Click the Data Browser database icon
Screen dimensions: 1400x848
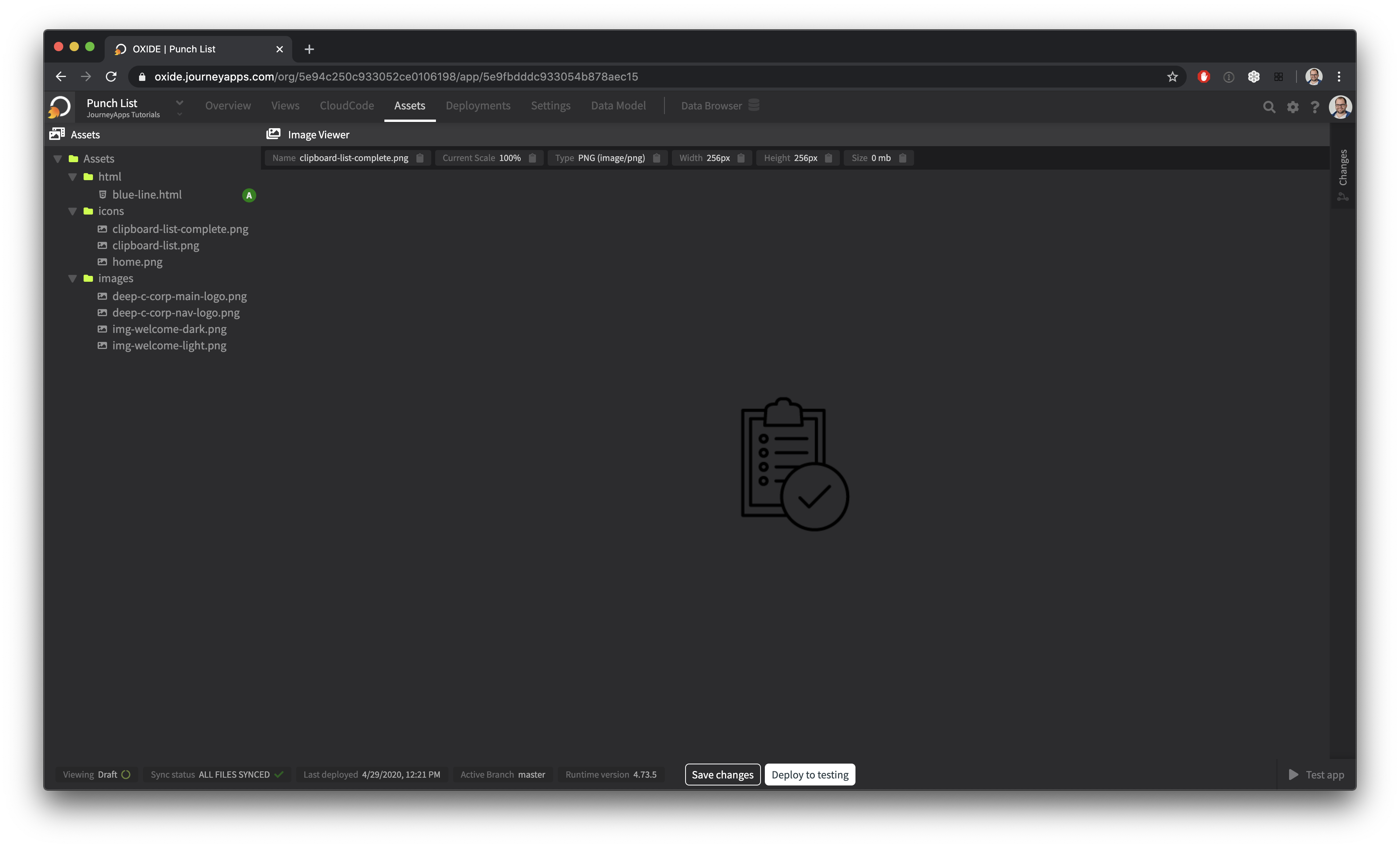pos(754,105)
